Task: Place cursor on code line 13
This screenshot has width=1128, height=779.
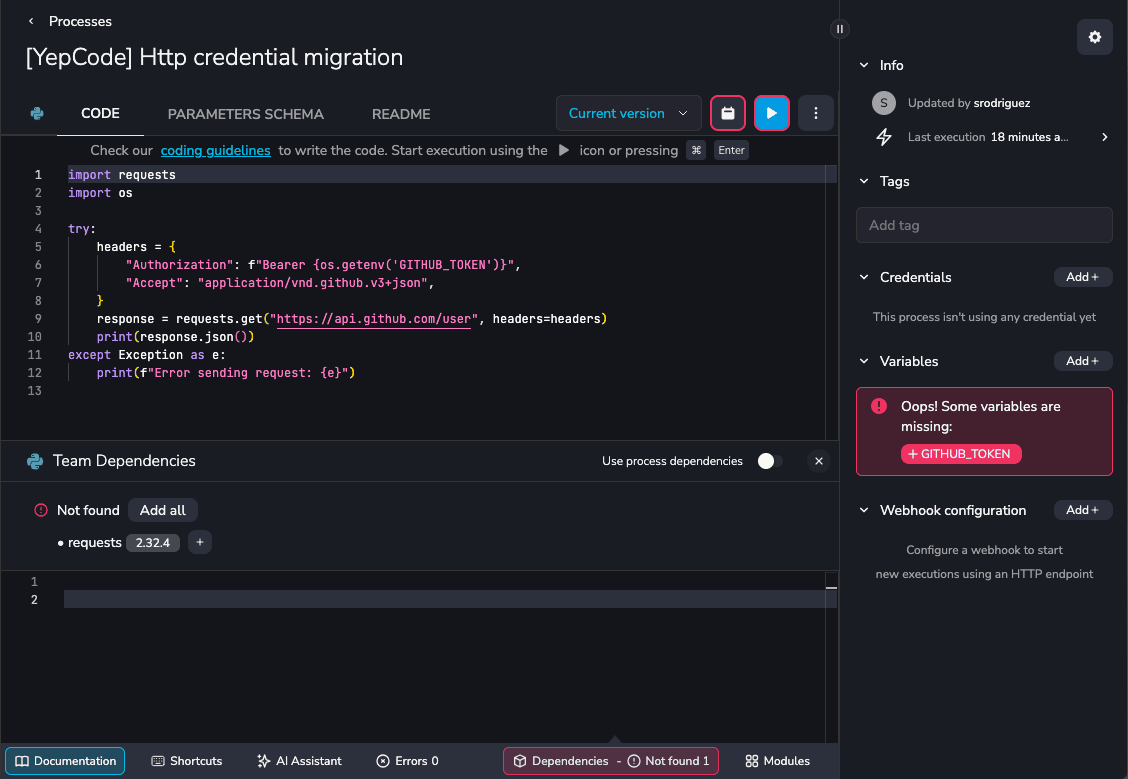Action: (x=446, y=391)
